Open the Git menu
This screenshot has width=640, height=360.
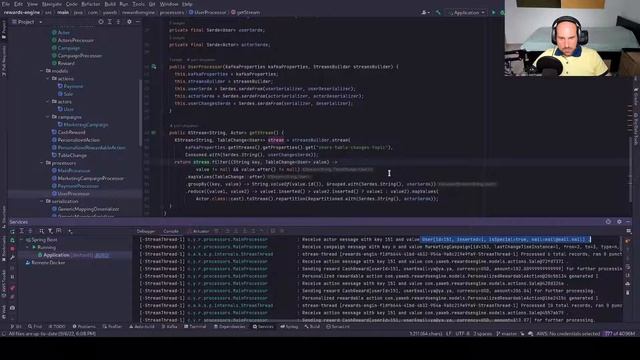coord(152,4)
